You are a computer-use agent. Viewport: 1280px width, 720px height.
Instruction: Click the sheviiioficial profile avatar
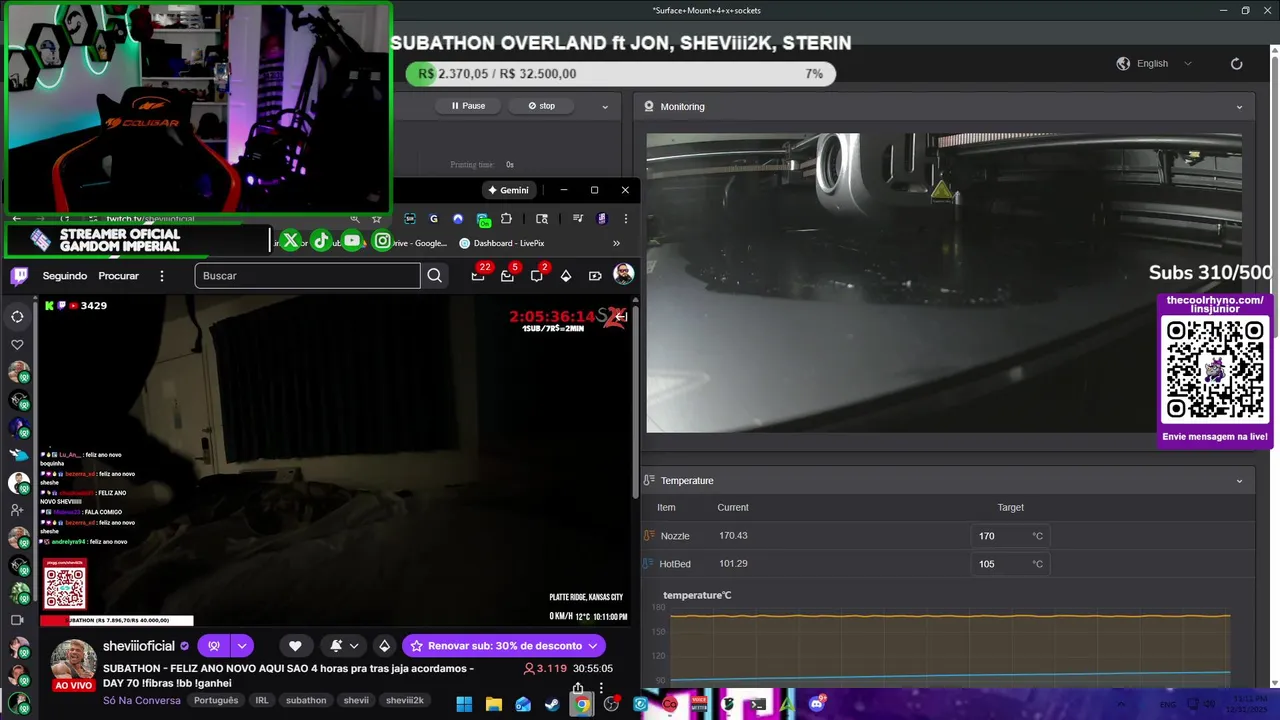pyautogui.click(x=74, y=660)
